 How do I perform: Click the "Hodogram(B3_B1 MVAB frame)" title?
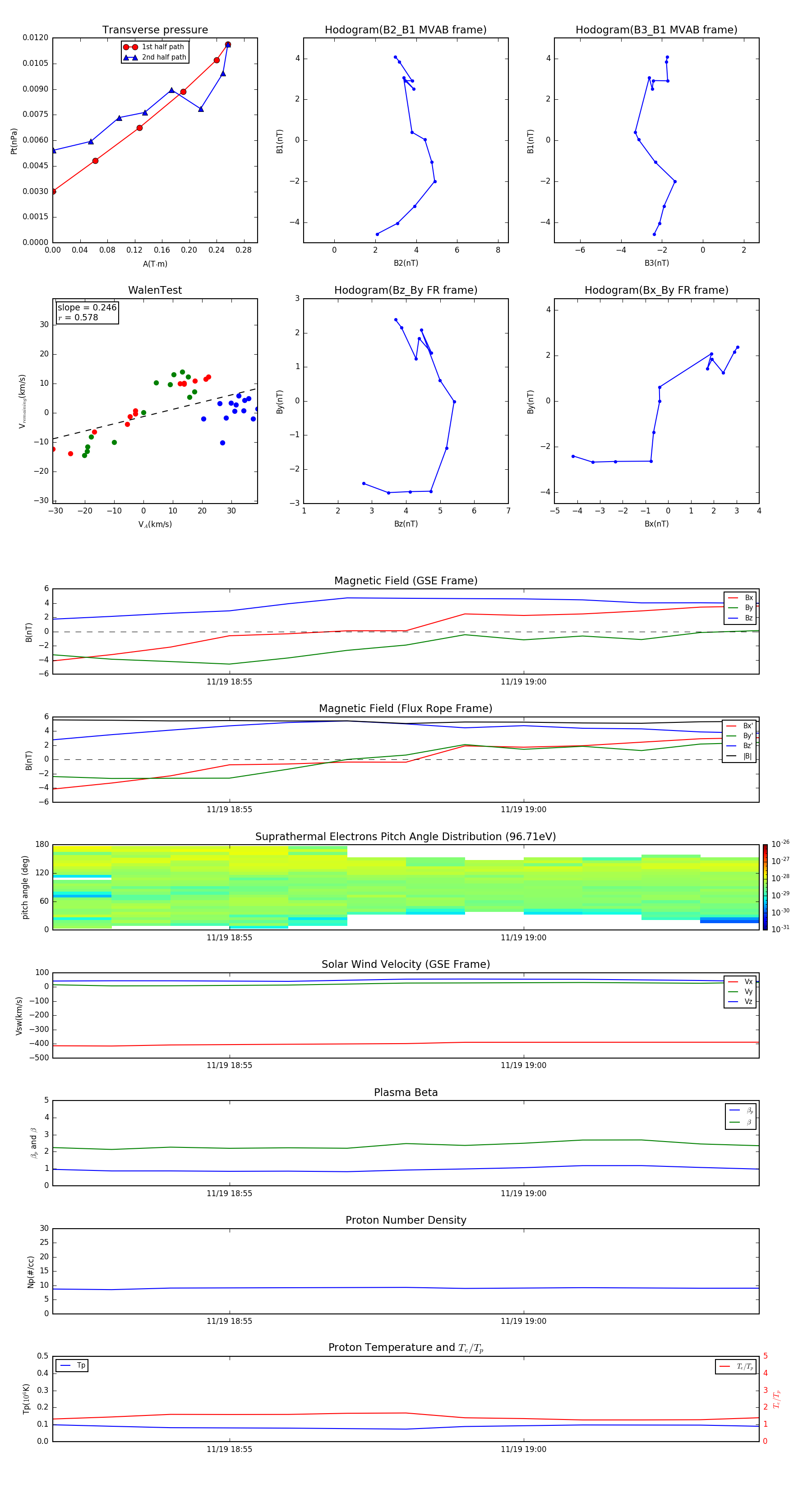656,30
